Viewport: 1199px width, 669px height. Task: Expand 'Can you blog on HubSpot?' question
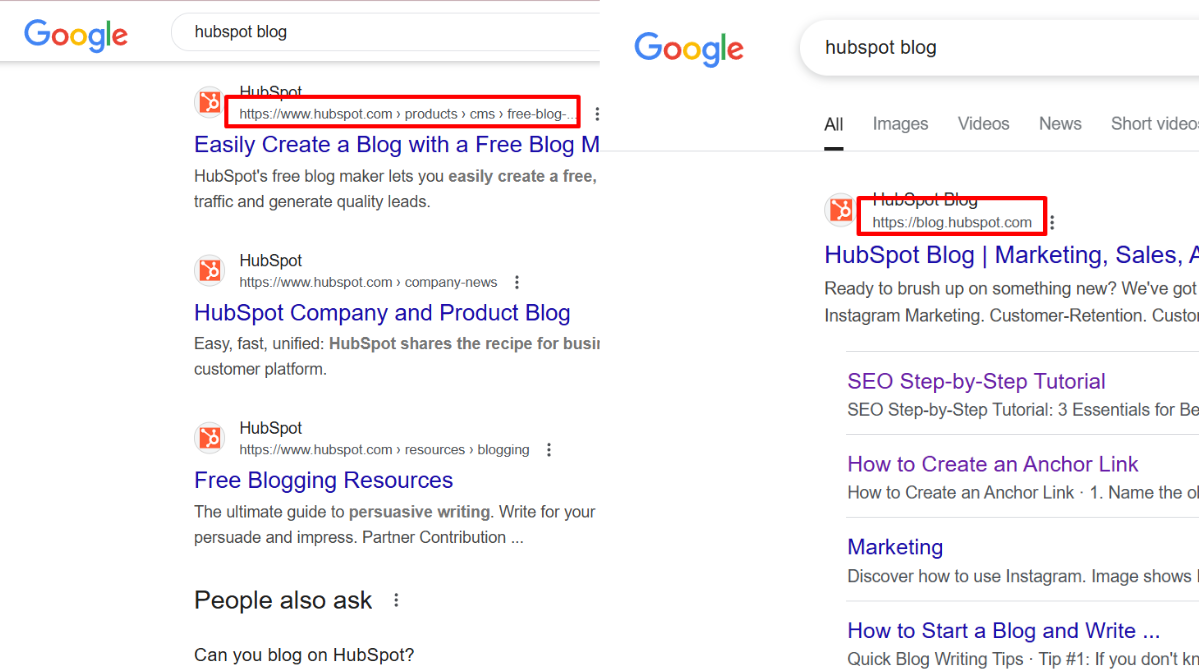click(x=304, y=655)
